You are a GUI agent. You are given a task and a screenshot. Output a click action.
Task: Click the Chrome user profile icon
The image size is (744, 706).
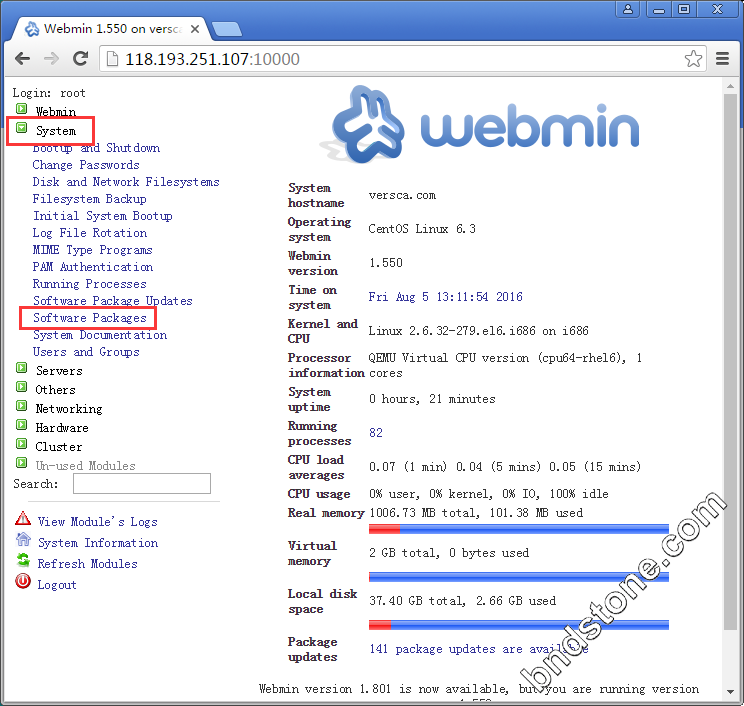coord(628,9)
